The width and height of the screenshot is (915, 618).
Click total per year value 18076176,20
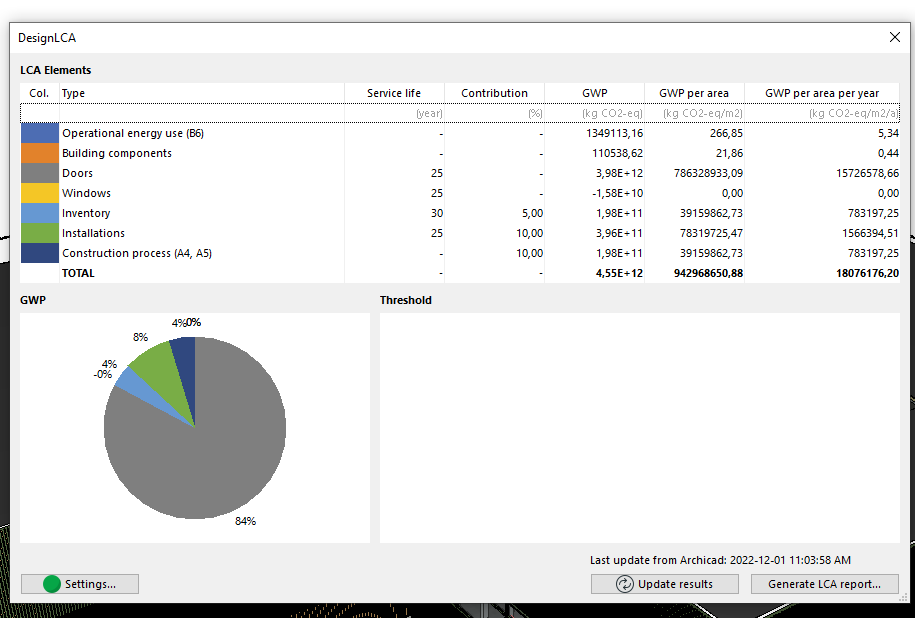[867, 273]
